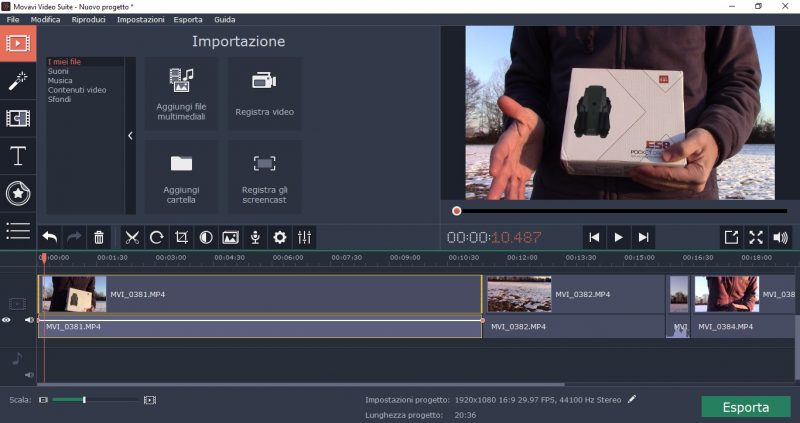
Task: Toggle video track visibility eye icon
Action: [6, 320]
